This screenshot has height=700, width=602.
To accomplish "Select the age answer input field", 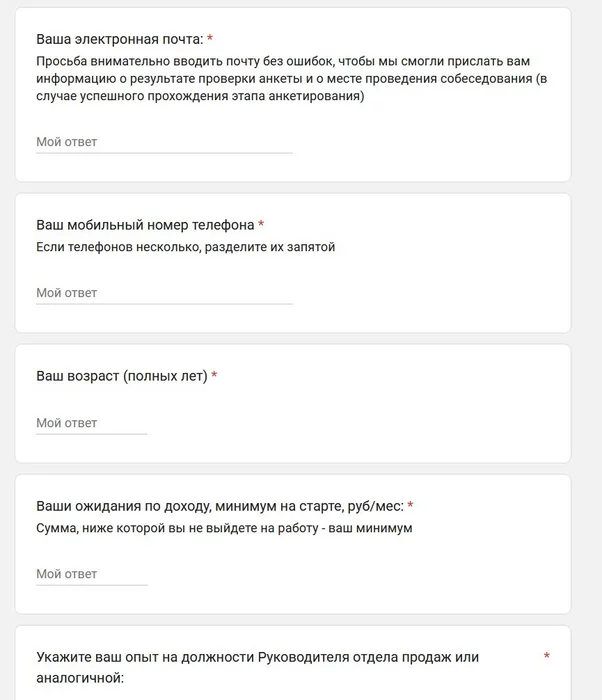I will [x=91, y=423].
